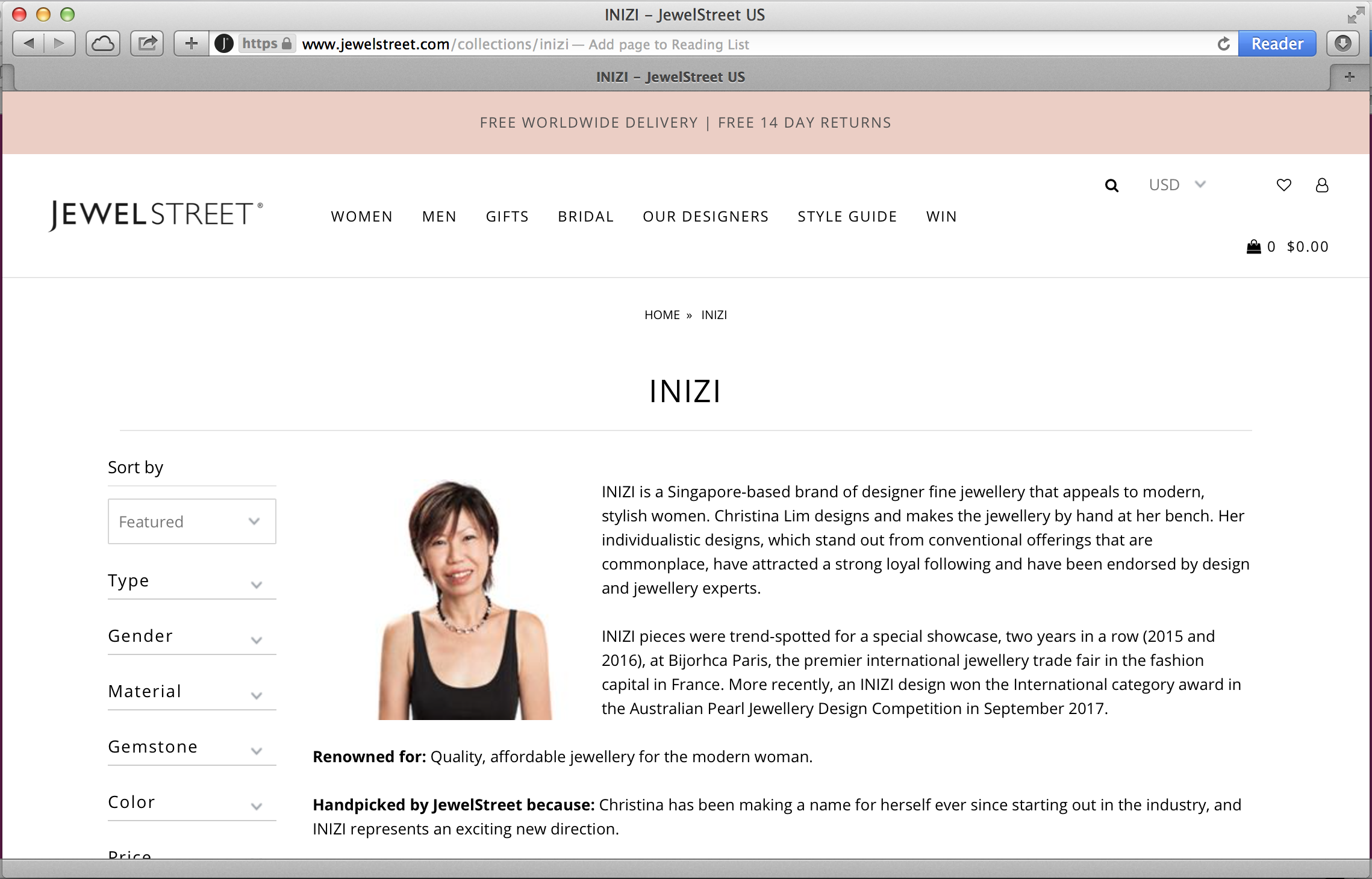1372x879 pixels.
Task: Open iCloud tabs cloud icon
Action: click(103, 43)
